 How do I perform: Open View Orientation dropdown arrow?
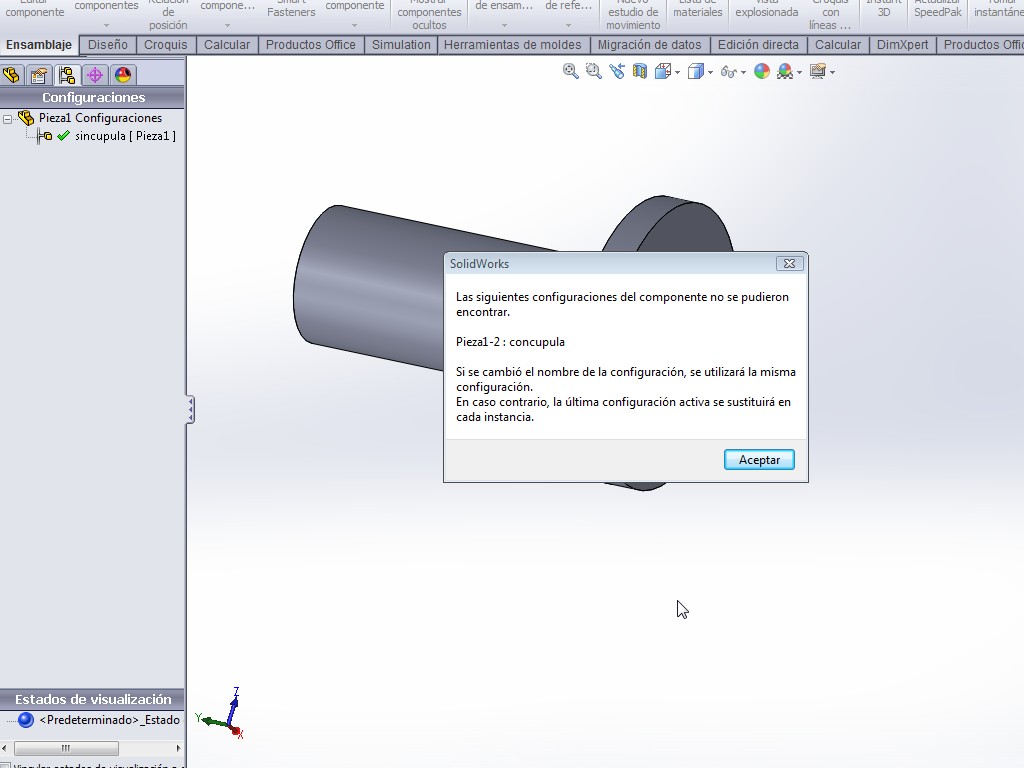pyautogui.click(x=678, y=72)
